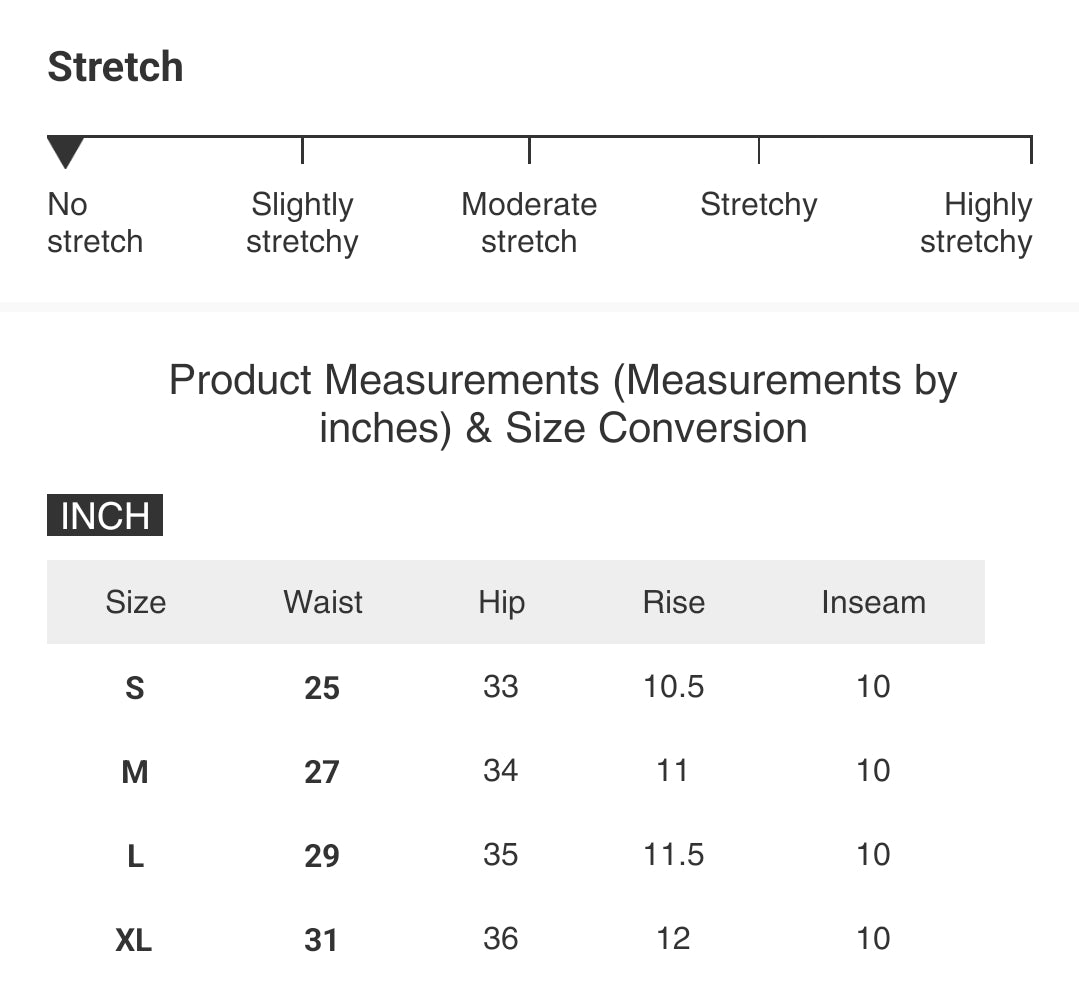Click the Size column header
Image resolution: width=1079 pixels, height=992 pixels.
pyautogui.click(x=135, y=602)
